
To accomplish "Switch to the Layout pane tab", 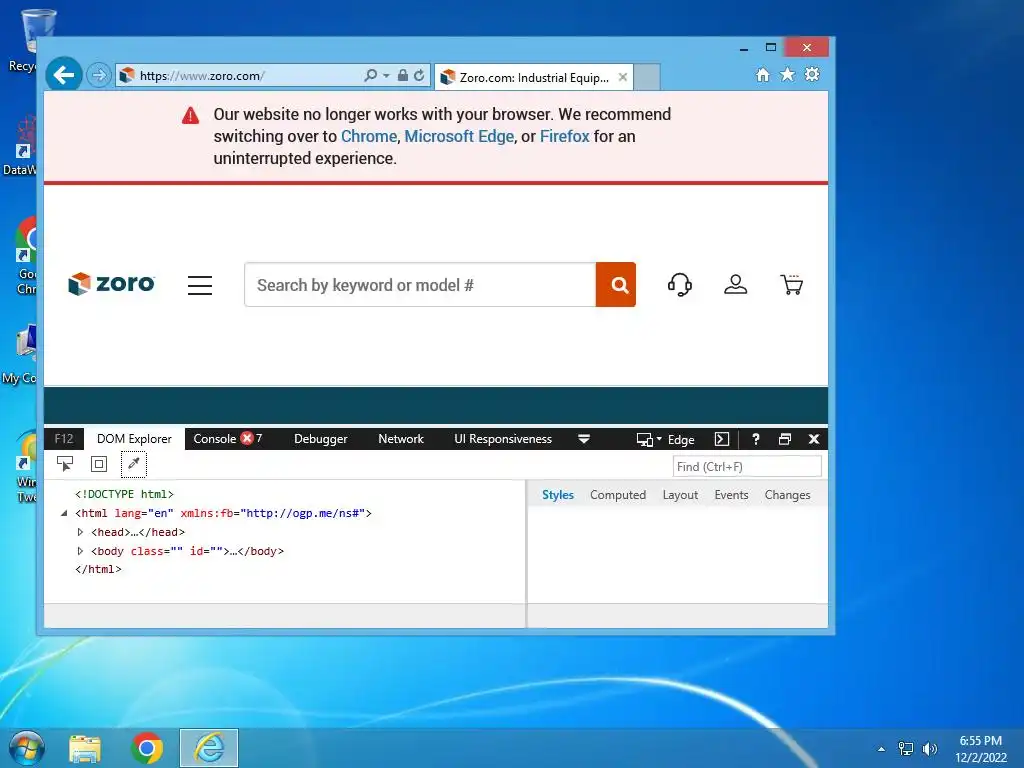I will pyautogui.click(x=680, y=495).
